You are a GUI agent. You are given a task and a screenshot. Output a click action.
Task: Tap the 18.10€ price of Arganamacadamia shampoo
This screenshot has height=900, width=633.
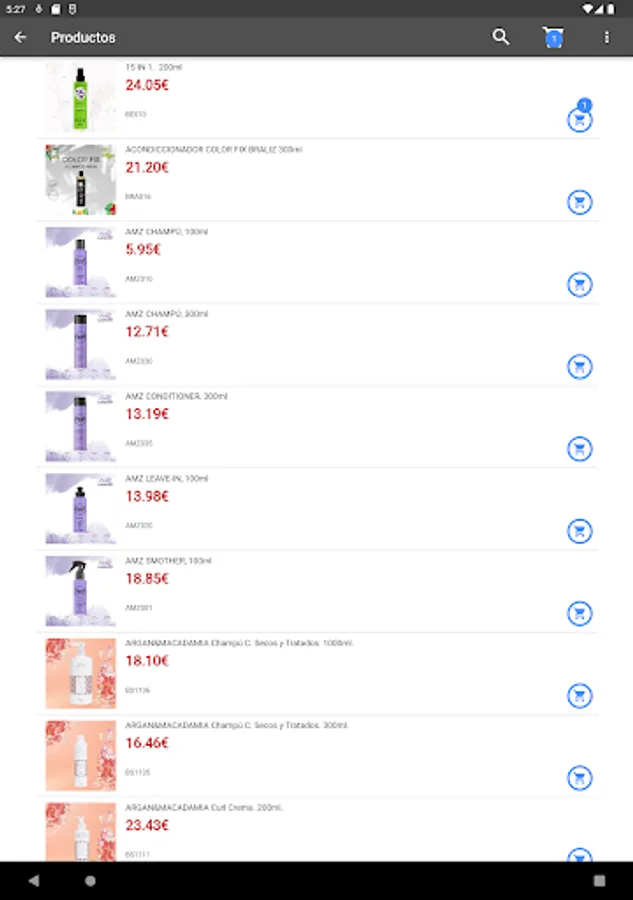(147, 661)
